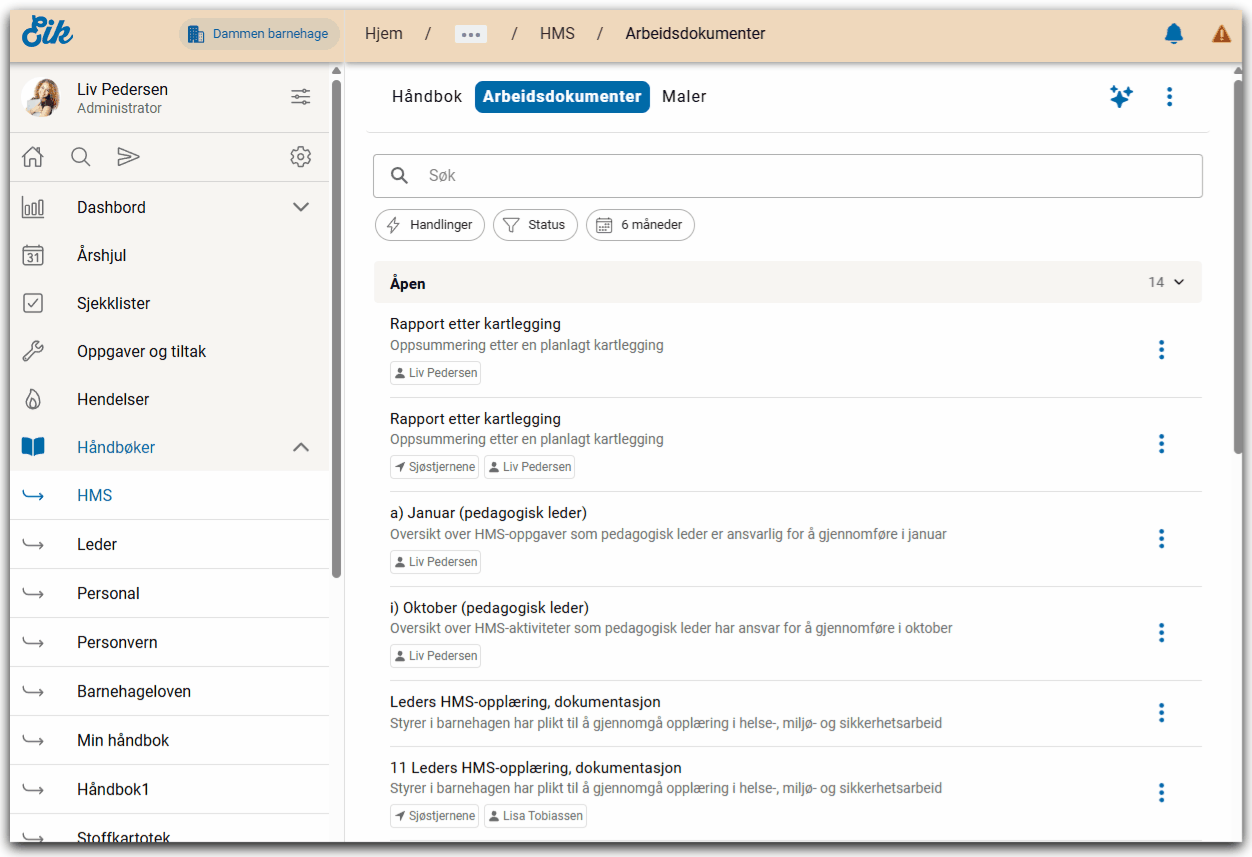Viewport: 1252px width, 857px height.
Task: Click the wrench icon for Oppgaver og tiltak
Action: coord(33,351)
